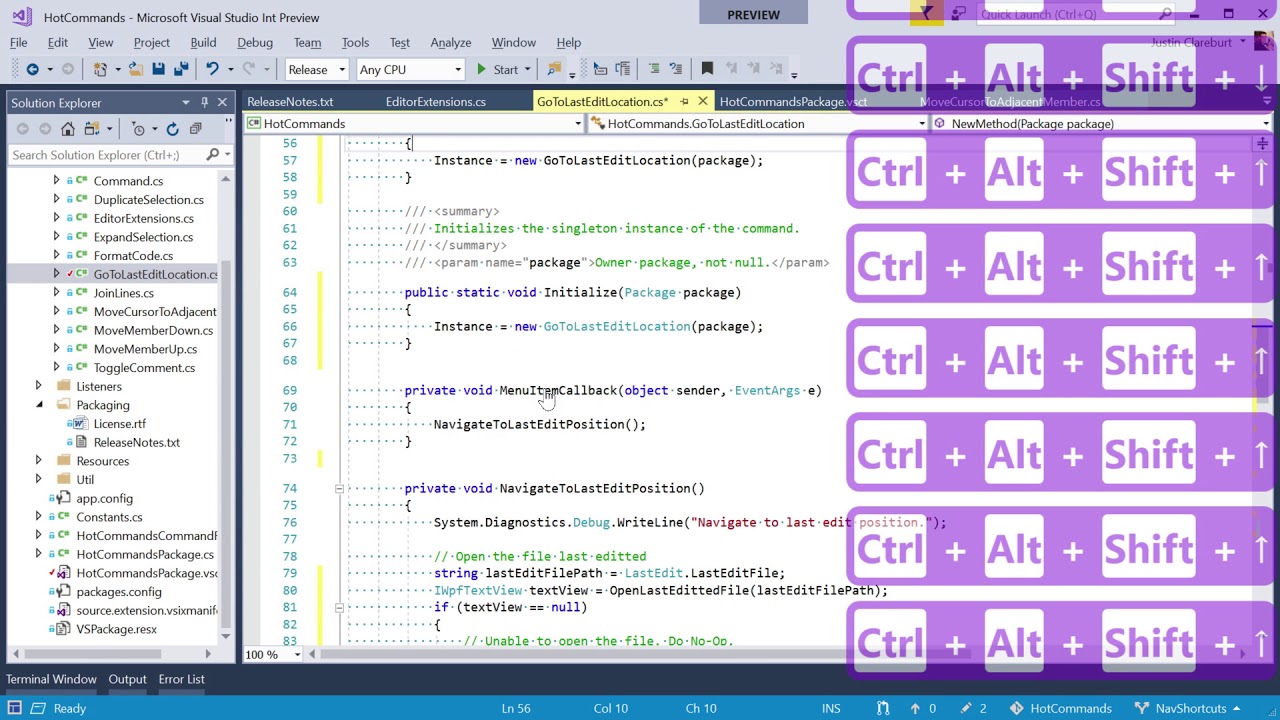Click the Open File folder icon

click(135, 69)
